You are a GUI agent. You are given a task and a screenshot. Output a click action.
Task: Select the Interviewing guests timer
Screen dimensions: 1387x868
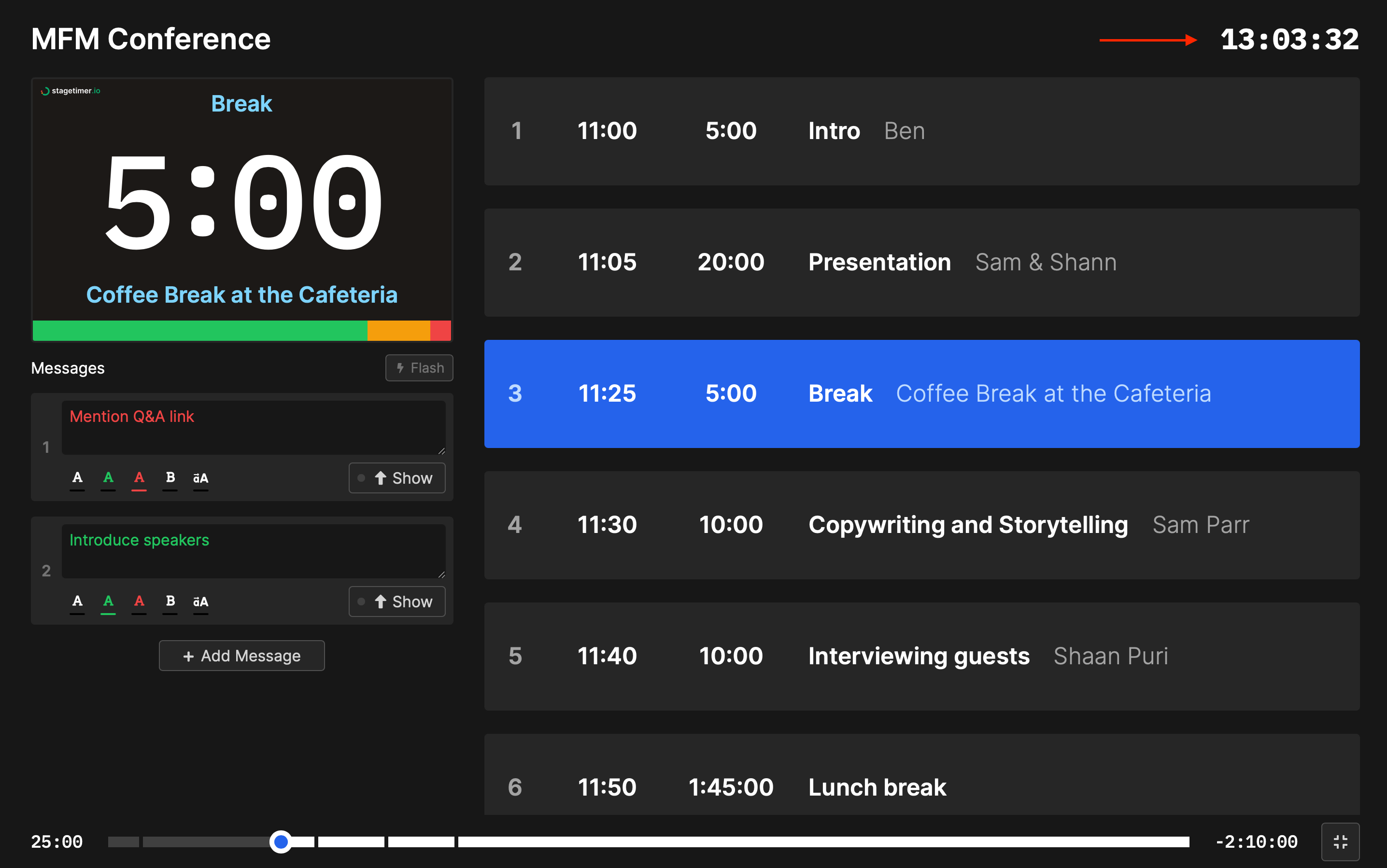922,657
